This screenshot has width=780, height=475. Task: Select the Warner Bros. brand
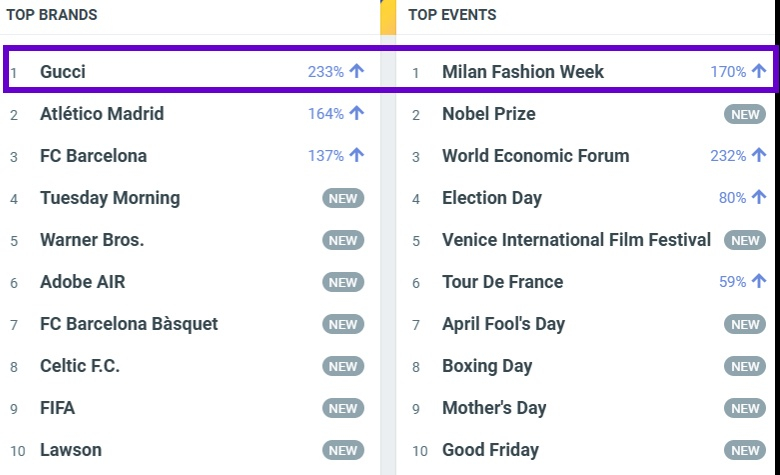[x=92, y=240]
